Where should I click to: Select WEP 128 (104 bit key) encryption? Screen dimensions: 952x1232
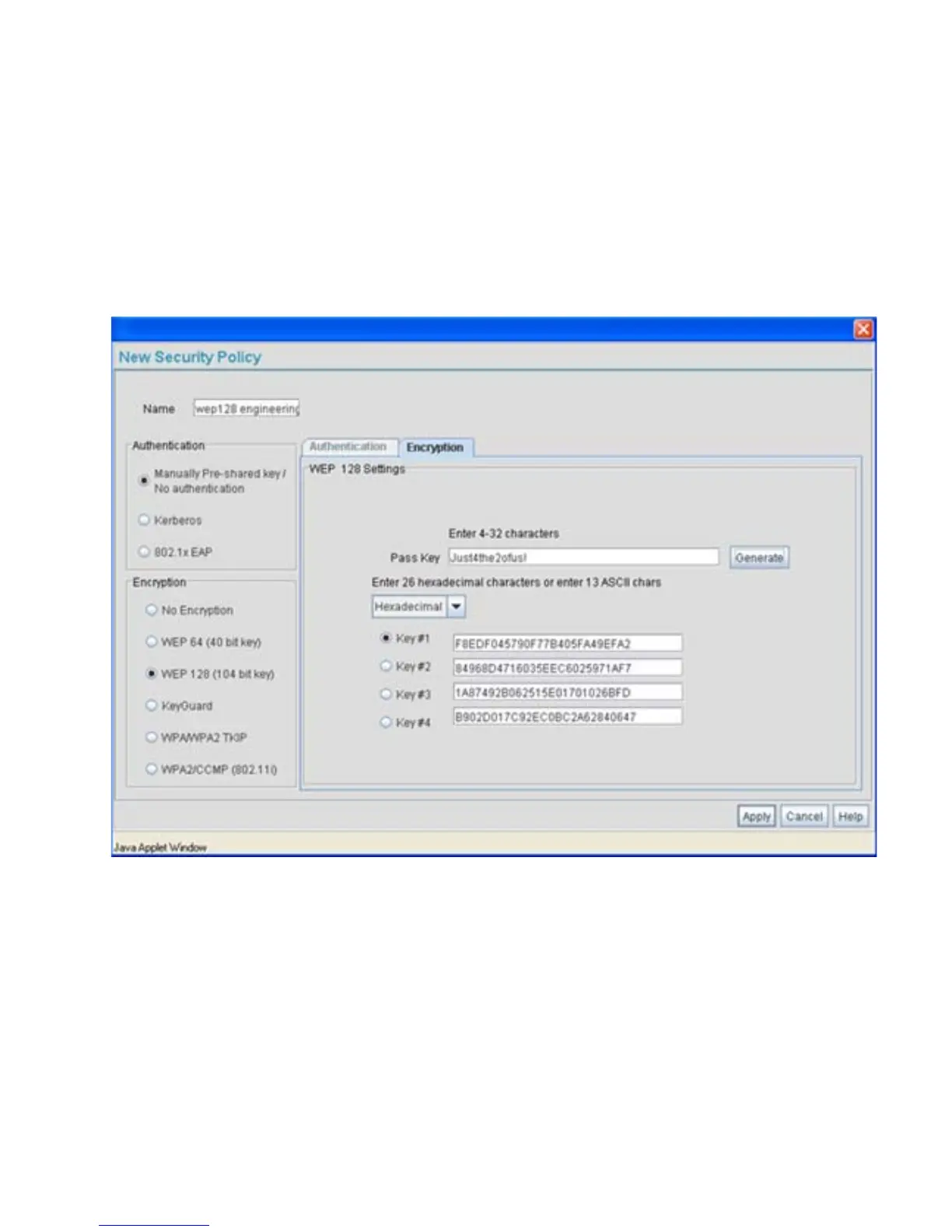click(x=152, y=674)
